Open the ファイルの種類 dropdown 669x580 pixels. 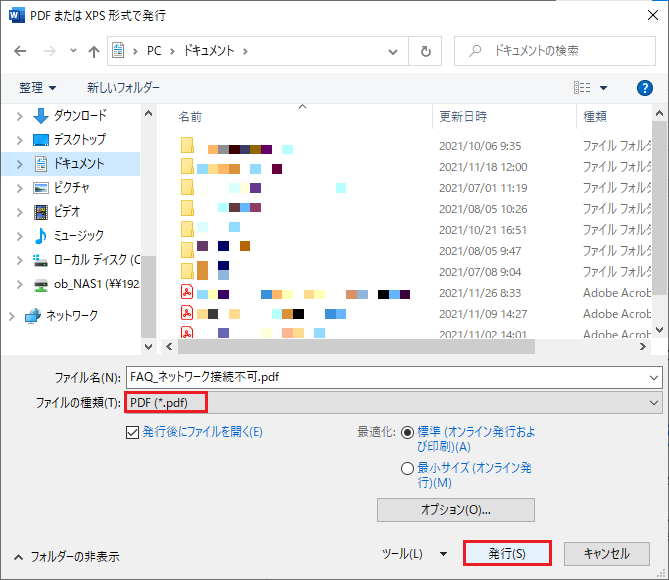pyautogui.click(x=394, y=402)
